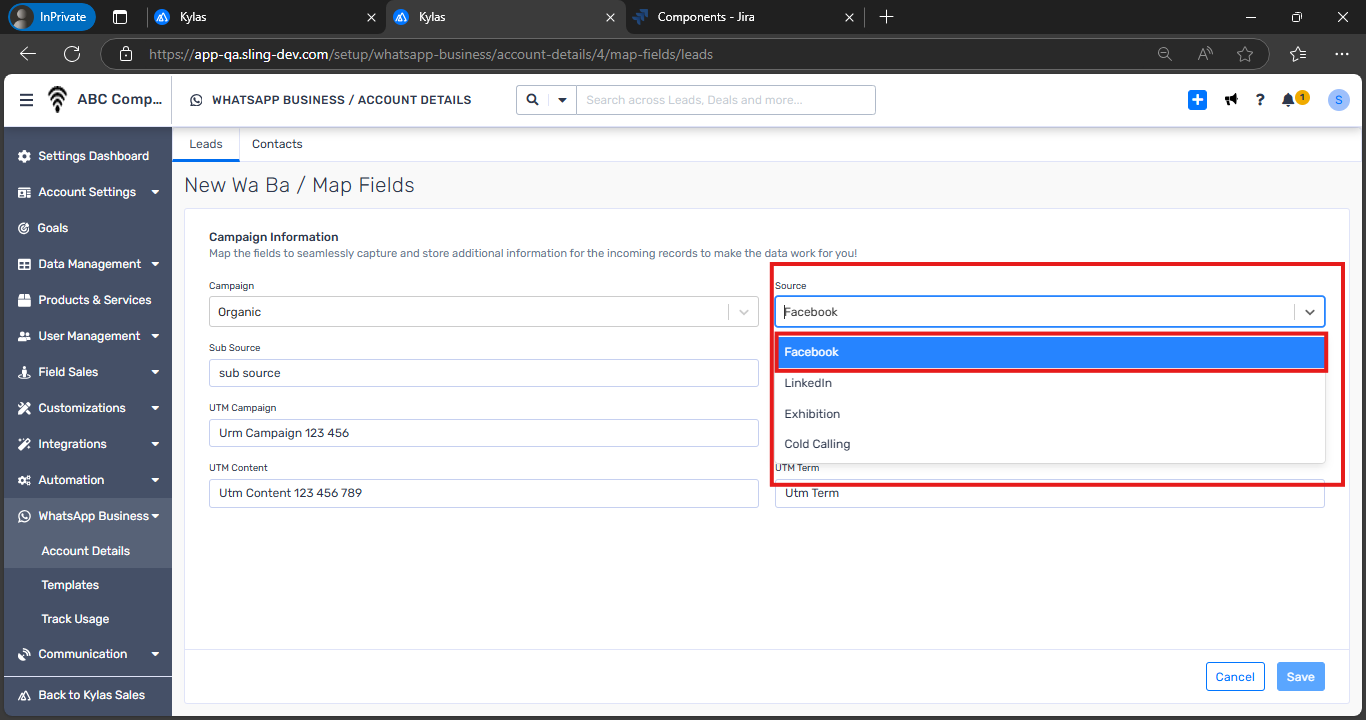Click the UTM Content input field
Image resolution: width=1366 pixels, height=720 pixels.
click(x=484, y=493)
